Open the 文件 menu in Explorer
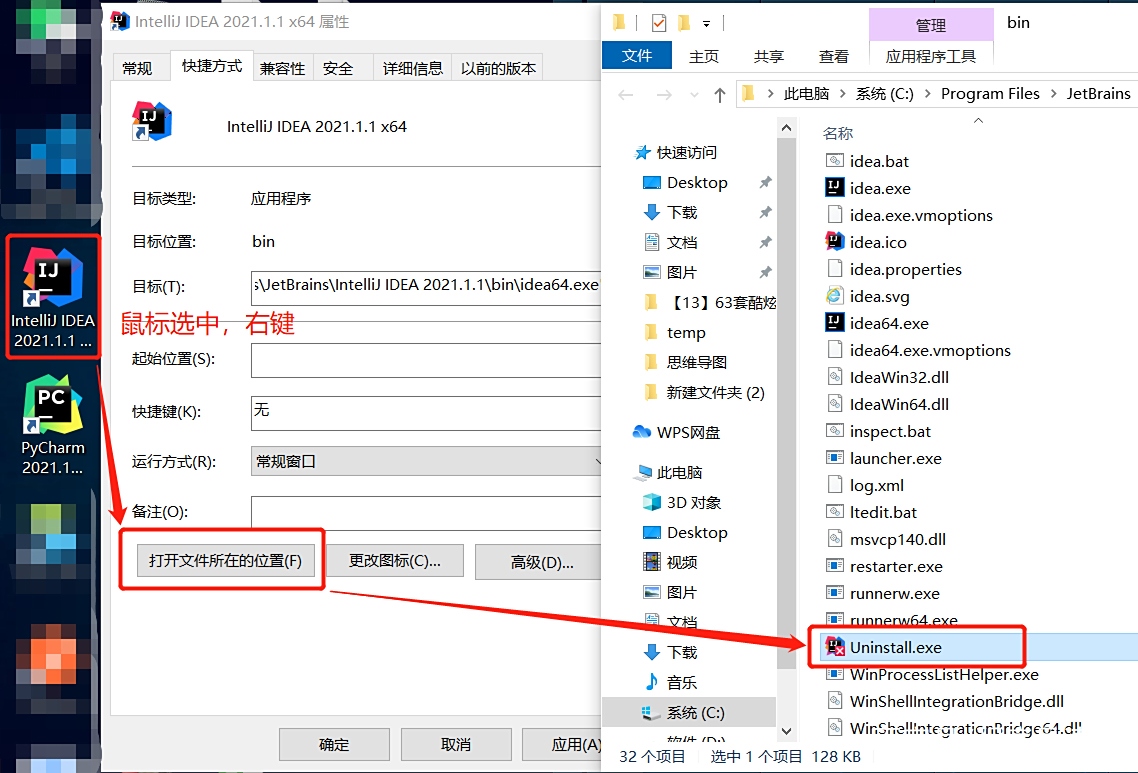Viewport: 1138px width, 773px height. coord(636,56)
